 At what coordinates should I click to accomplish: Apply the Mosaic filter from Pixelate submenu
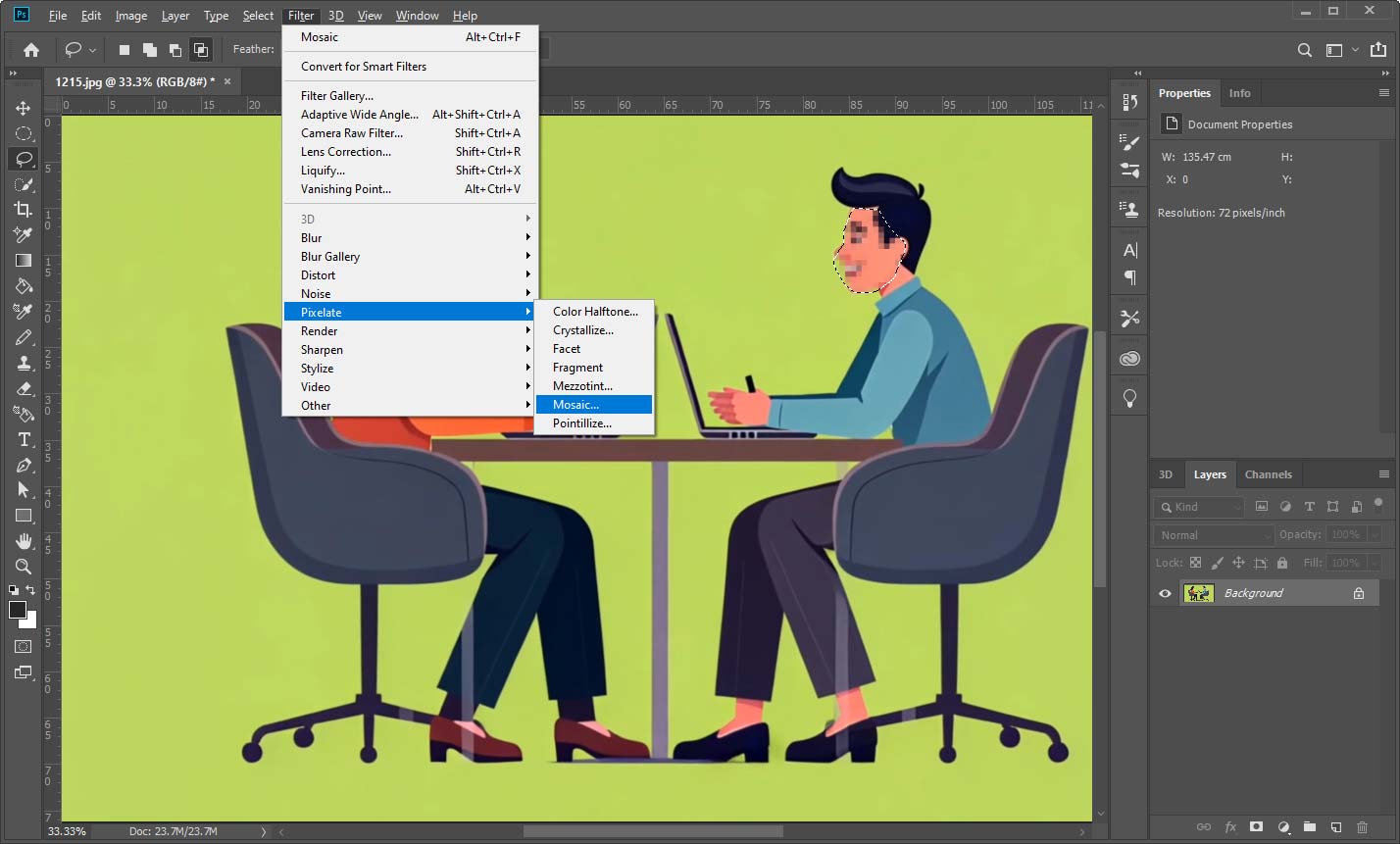point(575,404)
